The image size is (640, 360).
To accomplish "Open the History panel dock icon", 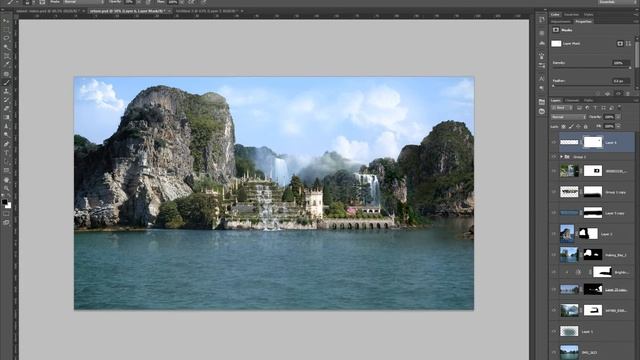I will 542,20.
